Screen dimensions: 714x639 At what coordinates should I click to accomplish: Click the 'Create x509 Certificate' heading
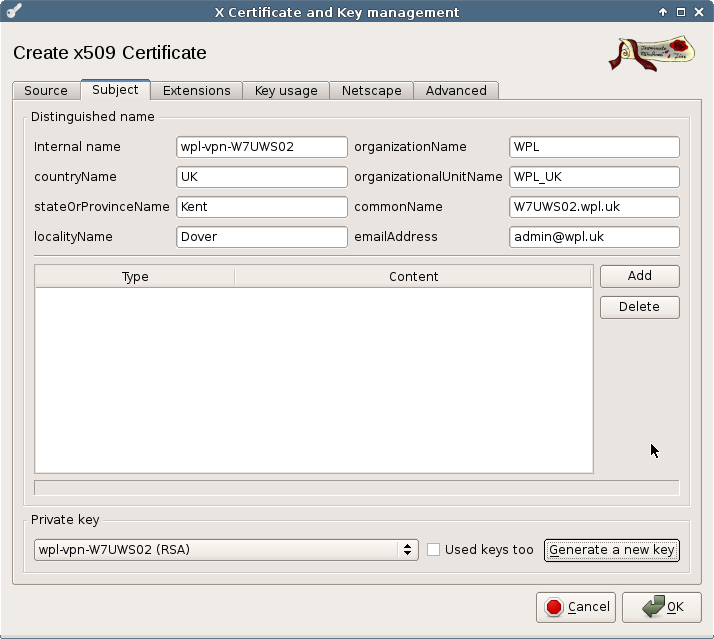110,53
